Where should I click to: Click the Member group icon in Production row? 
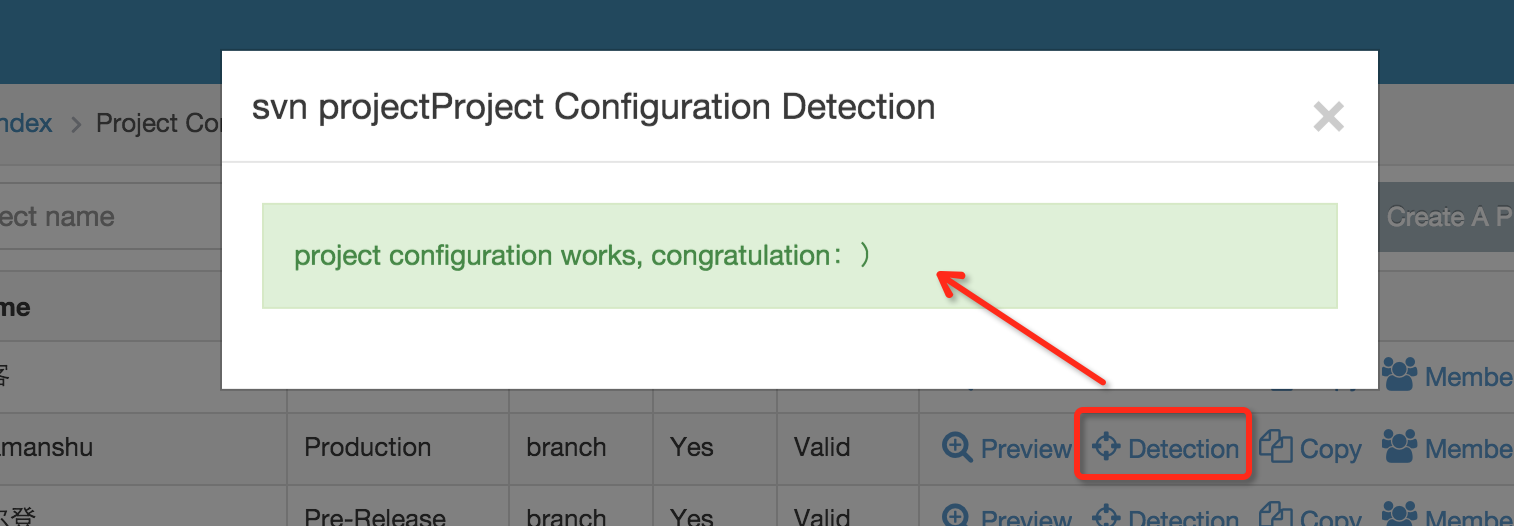tap(1400, 447)
